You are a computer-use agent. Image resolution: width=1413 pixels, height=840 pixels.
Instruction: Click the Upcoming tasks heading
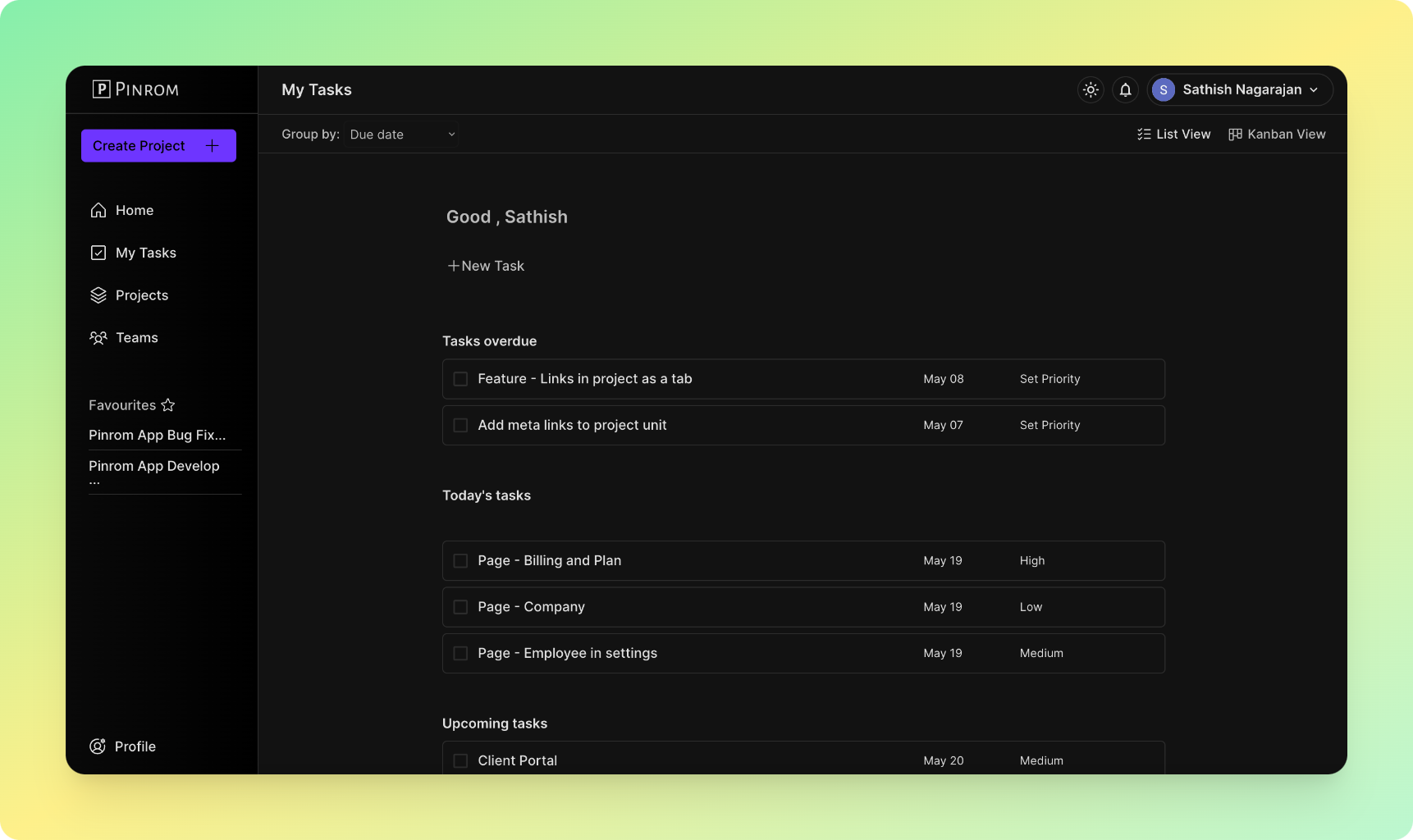point(495,724)
